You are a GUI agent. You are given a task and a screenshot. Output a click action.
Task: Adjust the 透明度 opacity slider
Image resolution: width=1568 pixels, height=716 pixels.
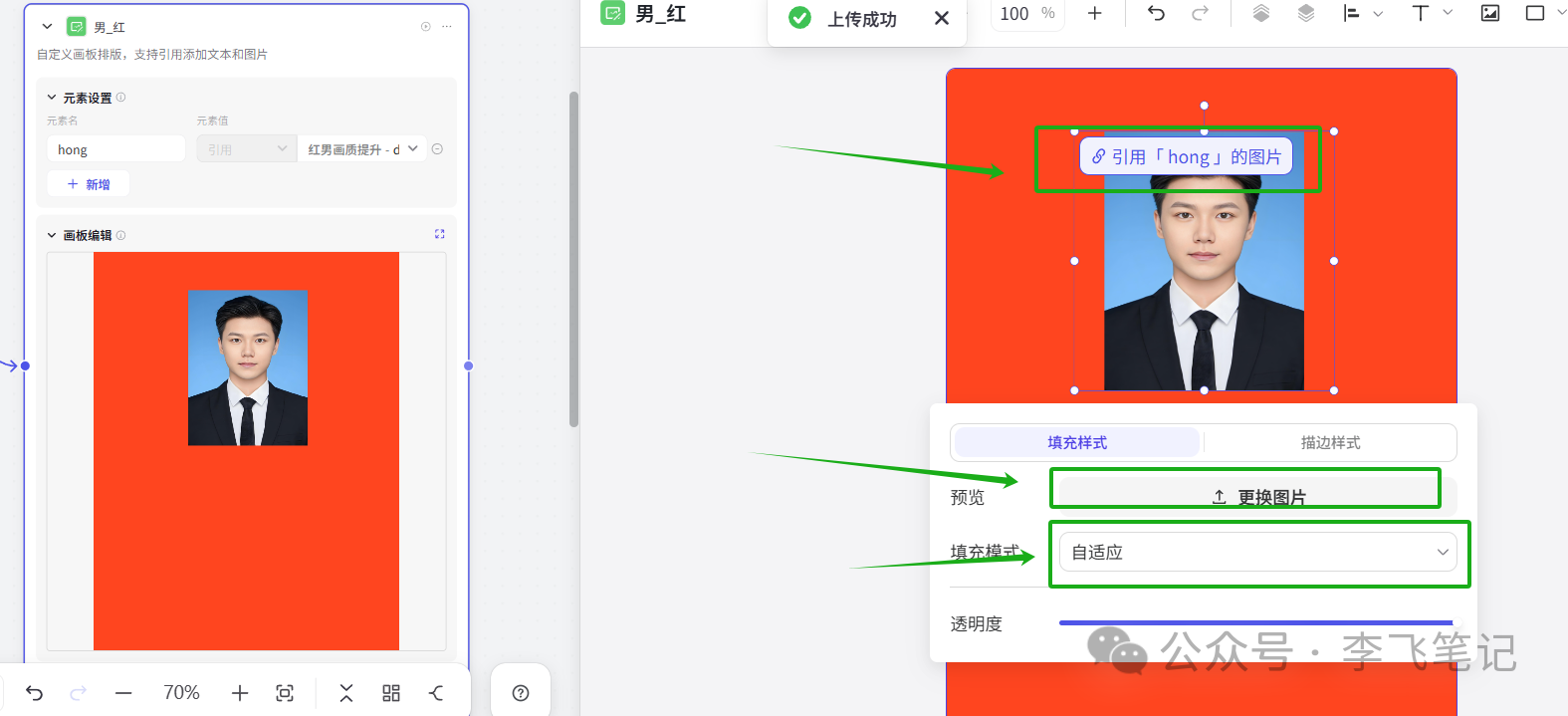(1256, 622)
